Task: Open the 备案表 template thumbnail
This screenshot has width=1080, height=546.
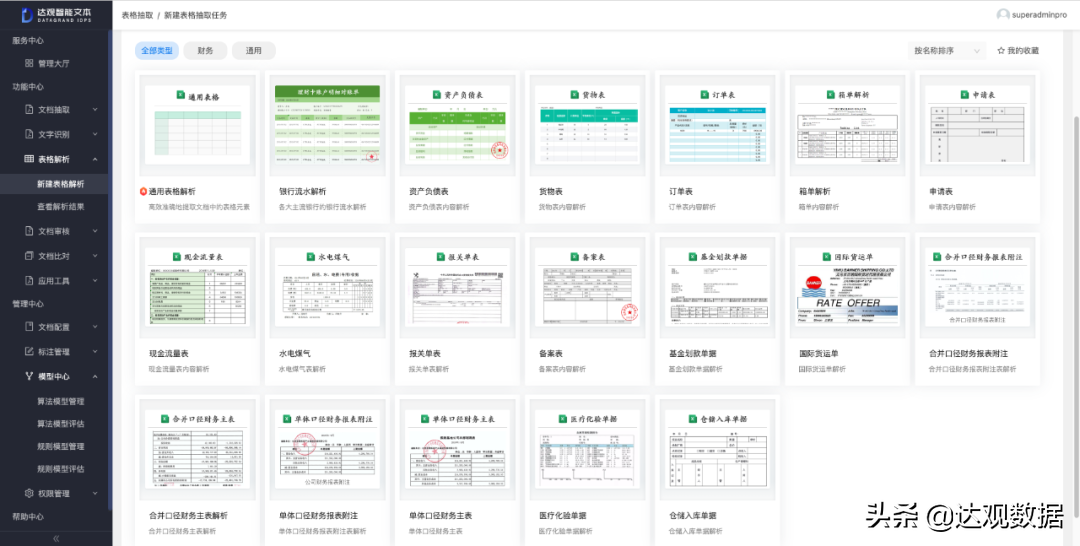Action: point(588,288)
